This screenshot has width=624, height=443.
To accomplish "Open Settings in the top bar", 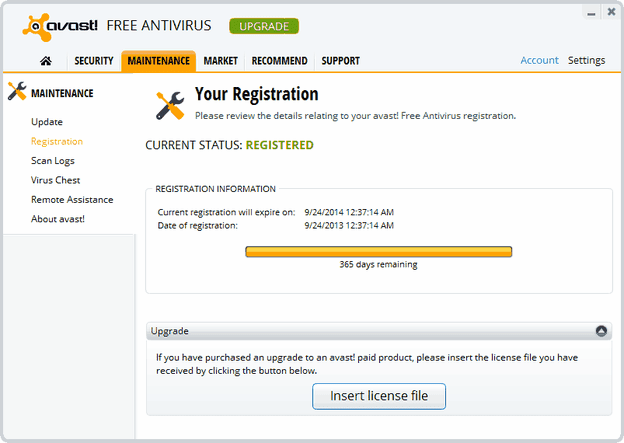I will point(586,60).
